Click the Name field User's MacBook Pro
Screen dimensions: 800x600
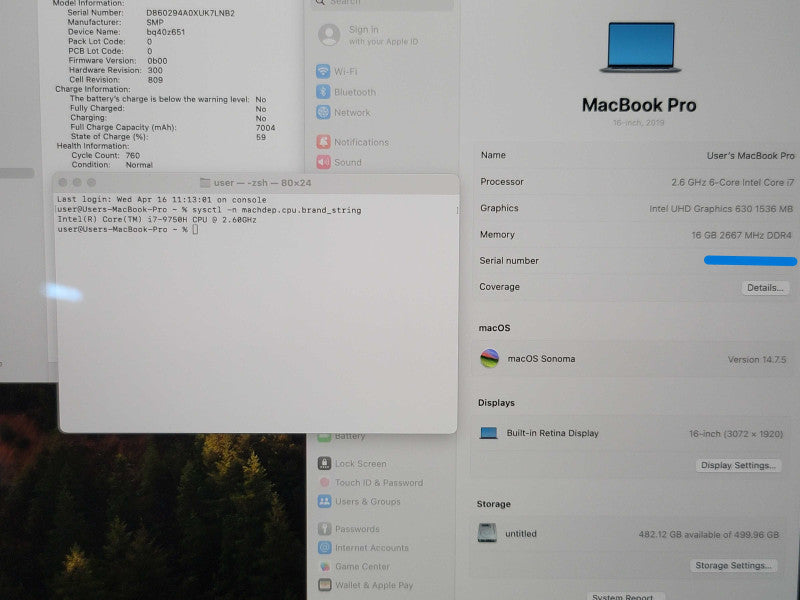tap(751, 156)
